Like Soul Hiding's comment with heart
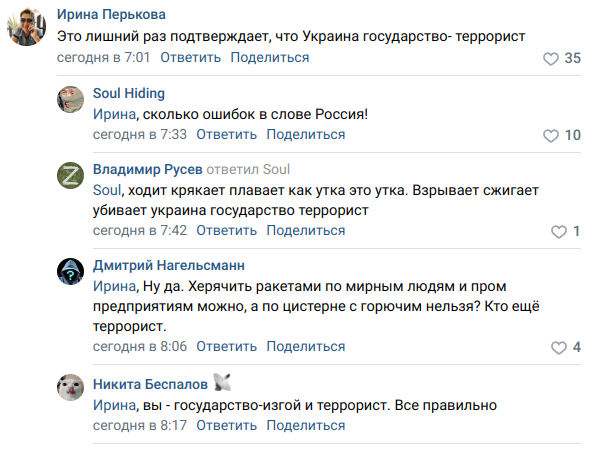The image size is (604, 449). 549,135
